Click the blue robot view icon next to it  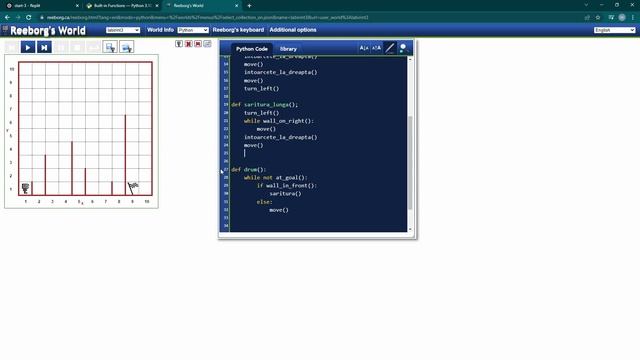click(x=127, y=47)
